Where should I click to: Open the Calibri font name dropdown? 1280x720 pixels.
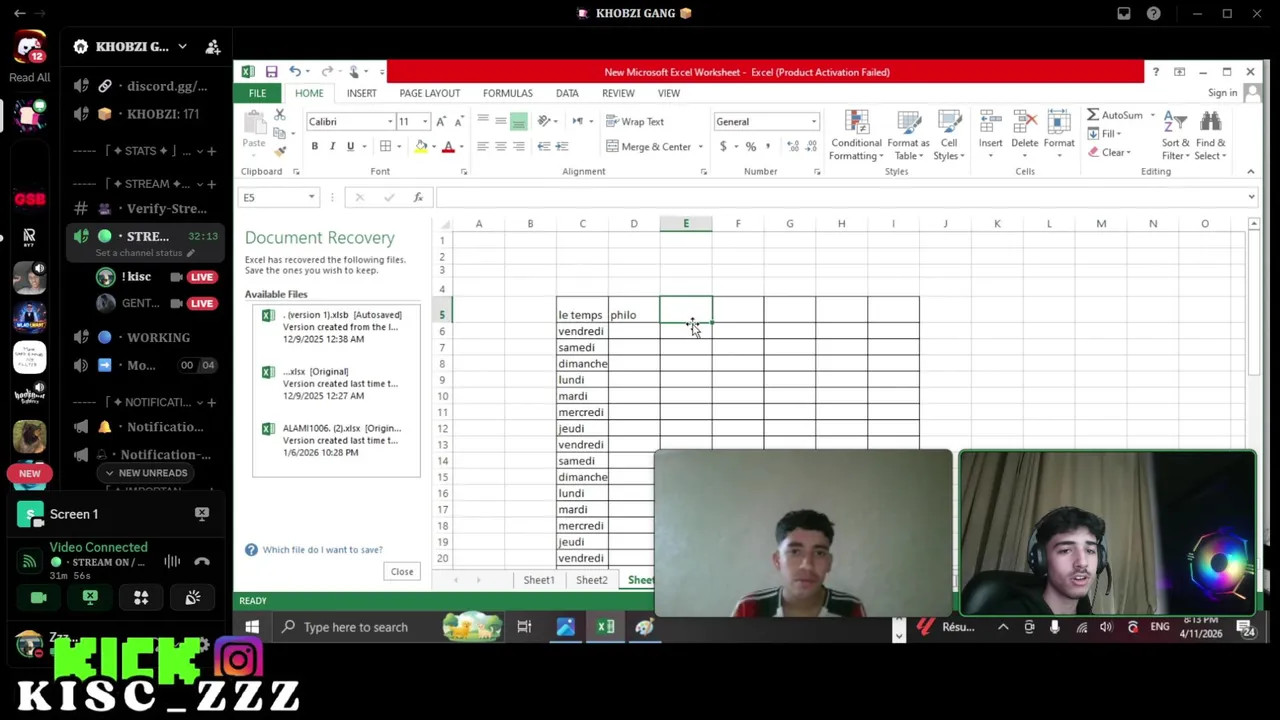[x=390, y=122]
